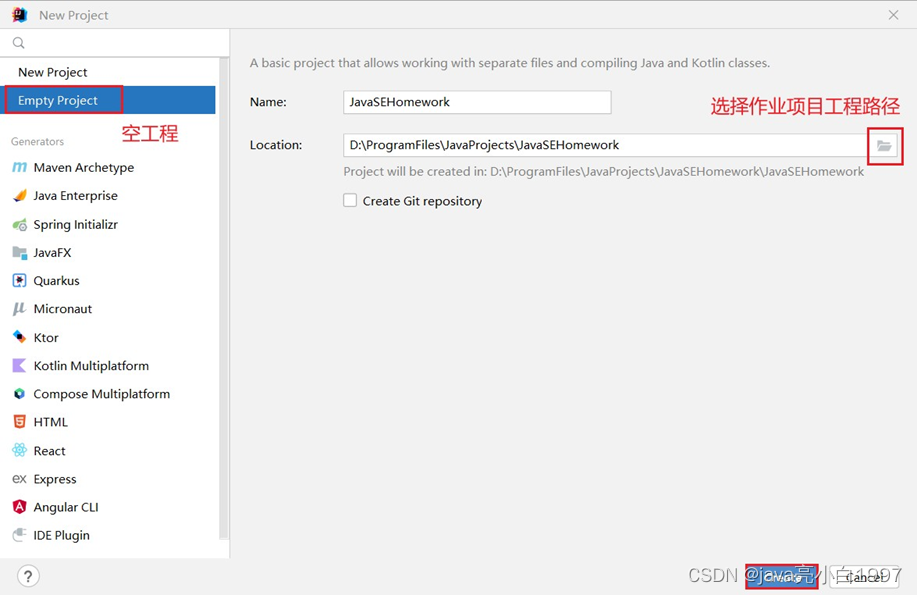Click the Name input field

[477, 102]
